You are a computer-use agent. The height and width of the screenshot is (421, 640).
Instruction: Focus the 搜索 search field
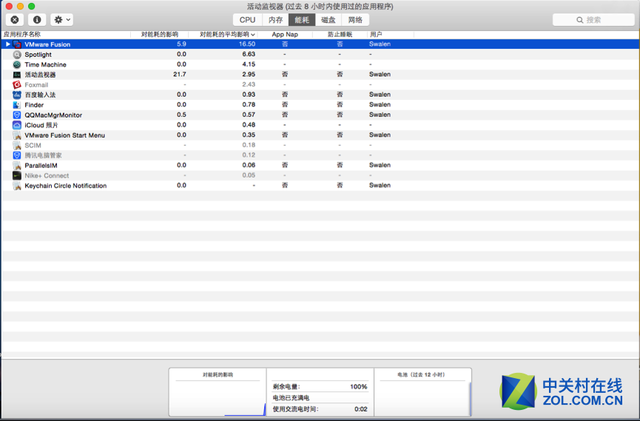click(x=593, y=20)
